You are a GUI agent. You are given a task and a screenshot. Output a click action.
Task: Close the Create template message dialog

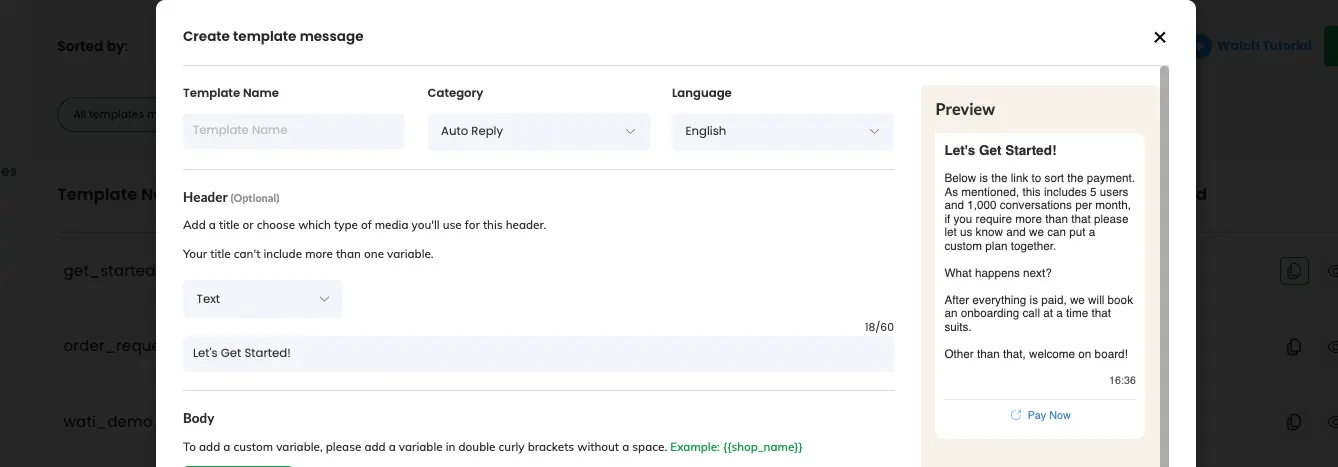(1160, 37)
